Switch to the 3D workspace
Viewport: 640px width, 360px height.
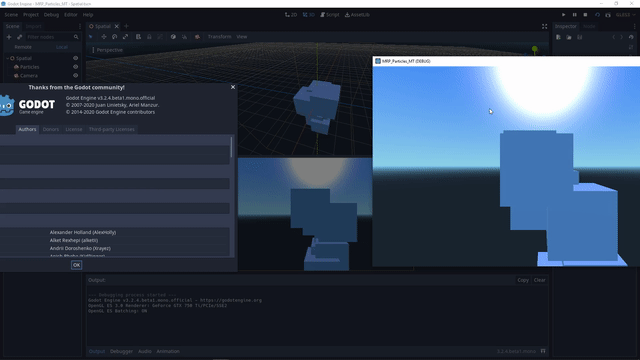(309, 15)
